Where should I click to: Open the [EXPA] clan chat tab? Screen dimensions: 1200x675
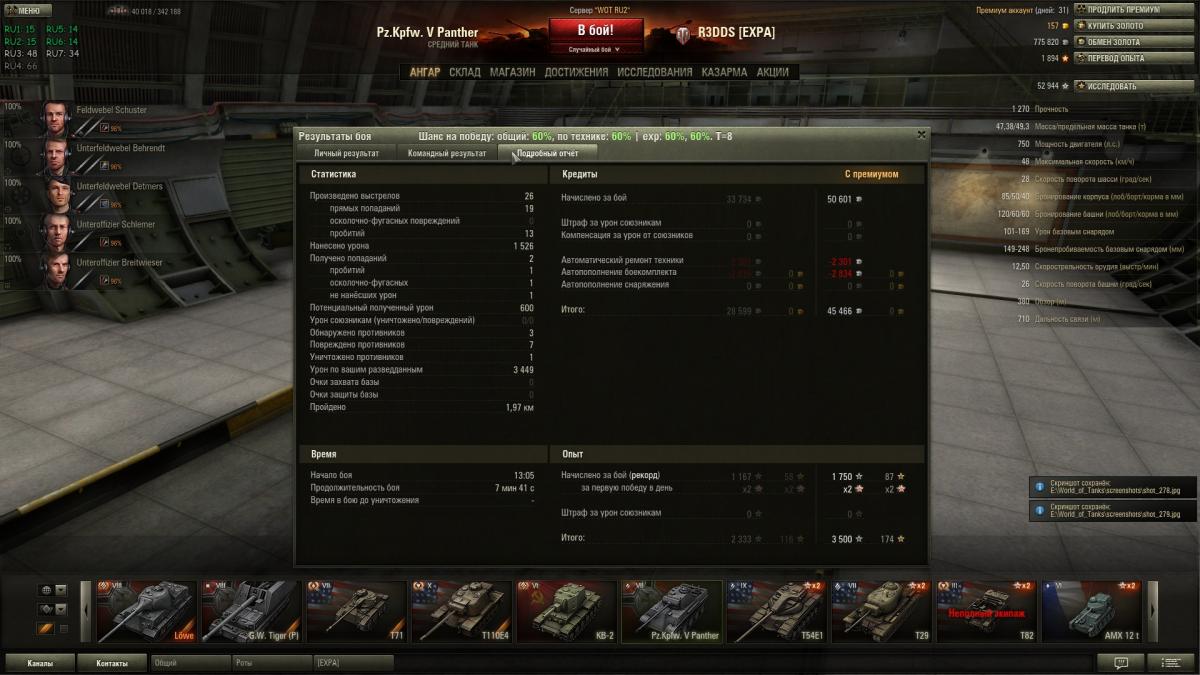pyautogui.click(x=353, y=663)
